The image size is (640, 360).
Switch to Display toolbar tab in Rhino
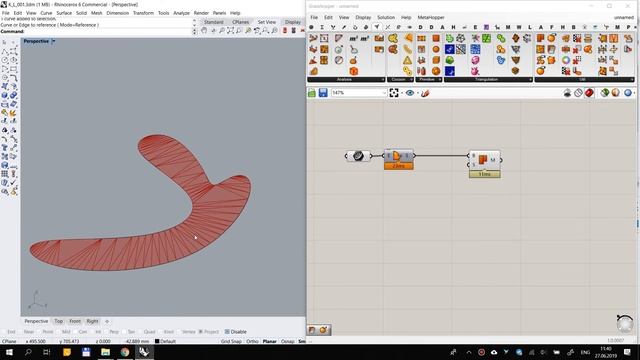coord(293,22)
